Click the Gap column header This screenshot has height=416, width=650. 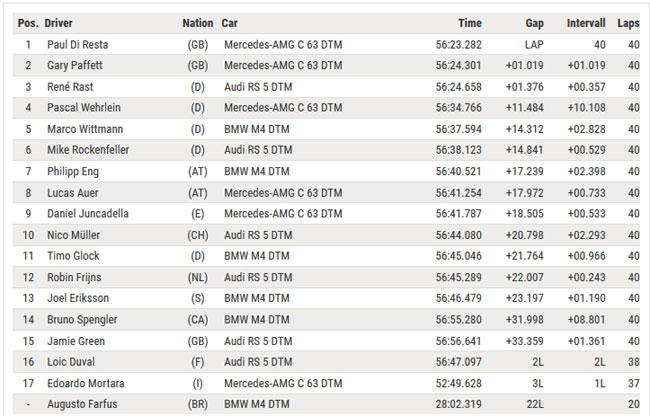pos(534,23)
